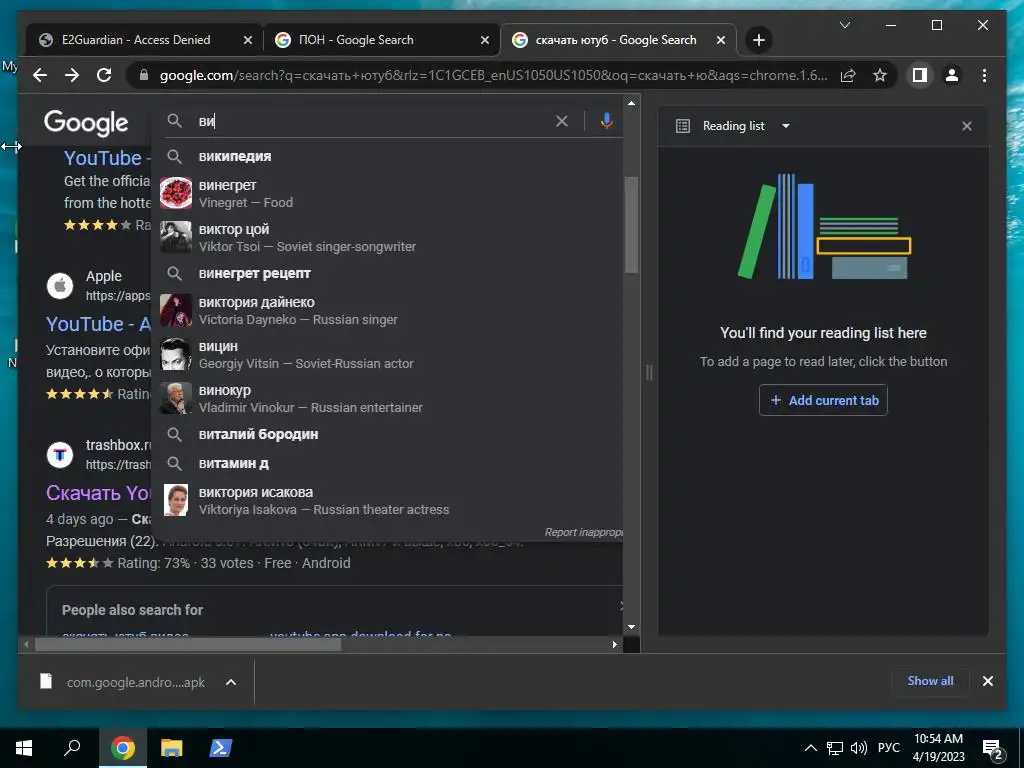Open the Reading list dropdown
Viewport: 1024px width, 768px height.
pyautogui.click(x=786, y=125)
